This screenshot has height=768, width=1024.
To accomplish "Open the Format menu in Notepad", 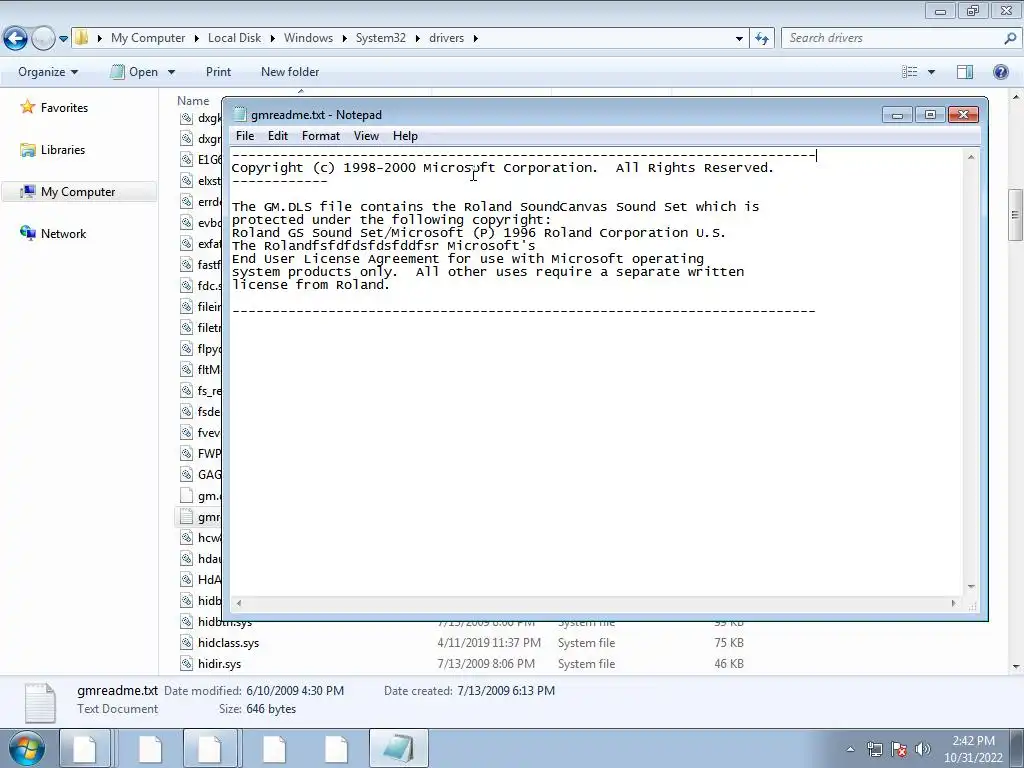I will pyautogui.click(x=321, y=136).
